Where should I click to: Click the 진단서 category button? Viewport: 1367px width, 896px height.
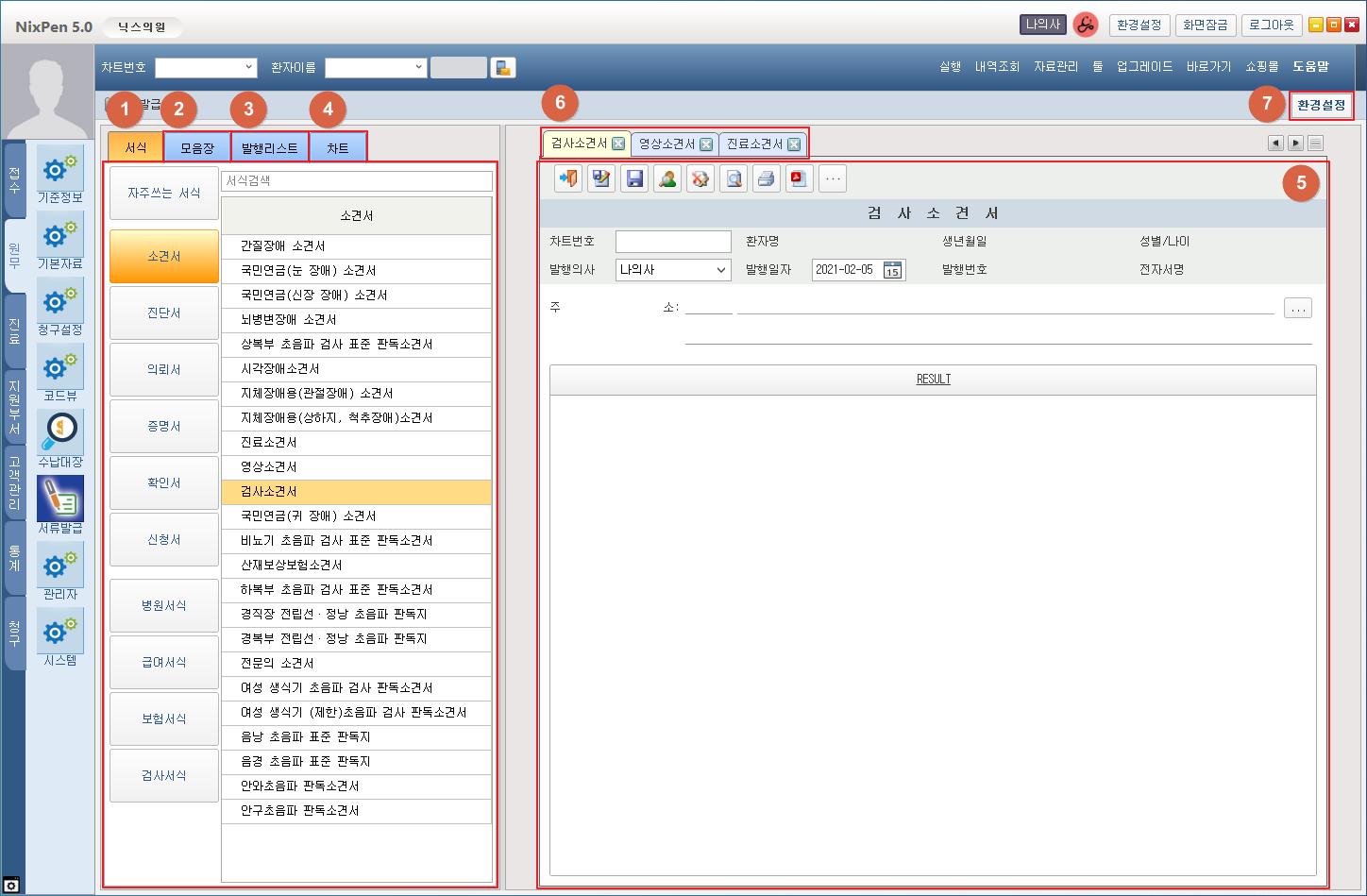click(x=164, y=313)
